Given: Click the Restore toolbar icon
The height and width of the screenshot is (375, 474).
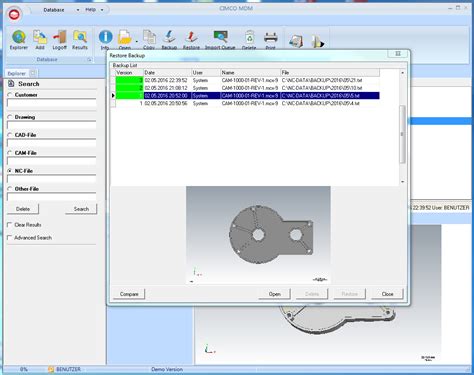Looking at the screenshot, I should 191,37.
